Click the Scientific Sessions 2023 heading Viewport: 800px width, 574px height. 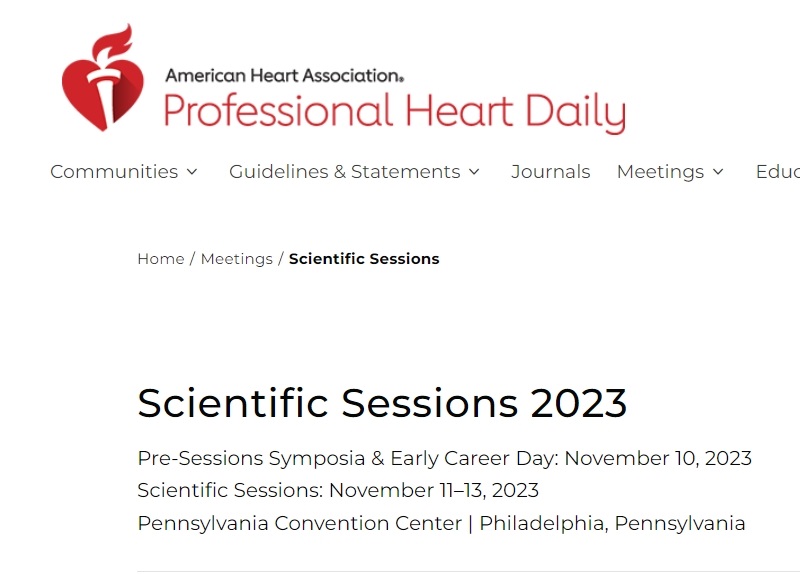pyautogui.click(x=382, y=403)
